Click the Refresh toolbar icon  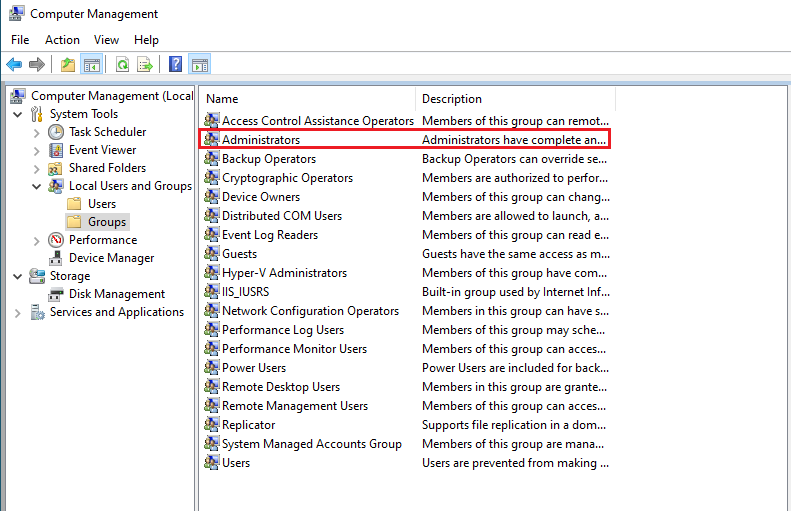tap(122, 65)
